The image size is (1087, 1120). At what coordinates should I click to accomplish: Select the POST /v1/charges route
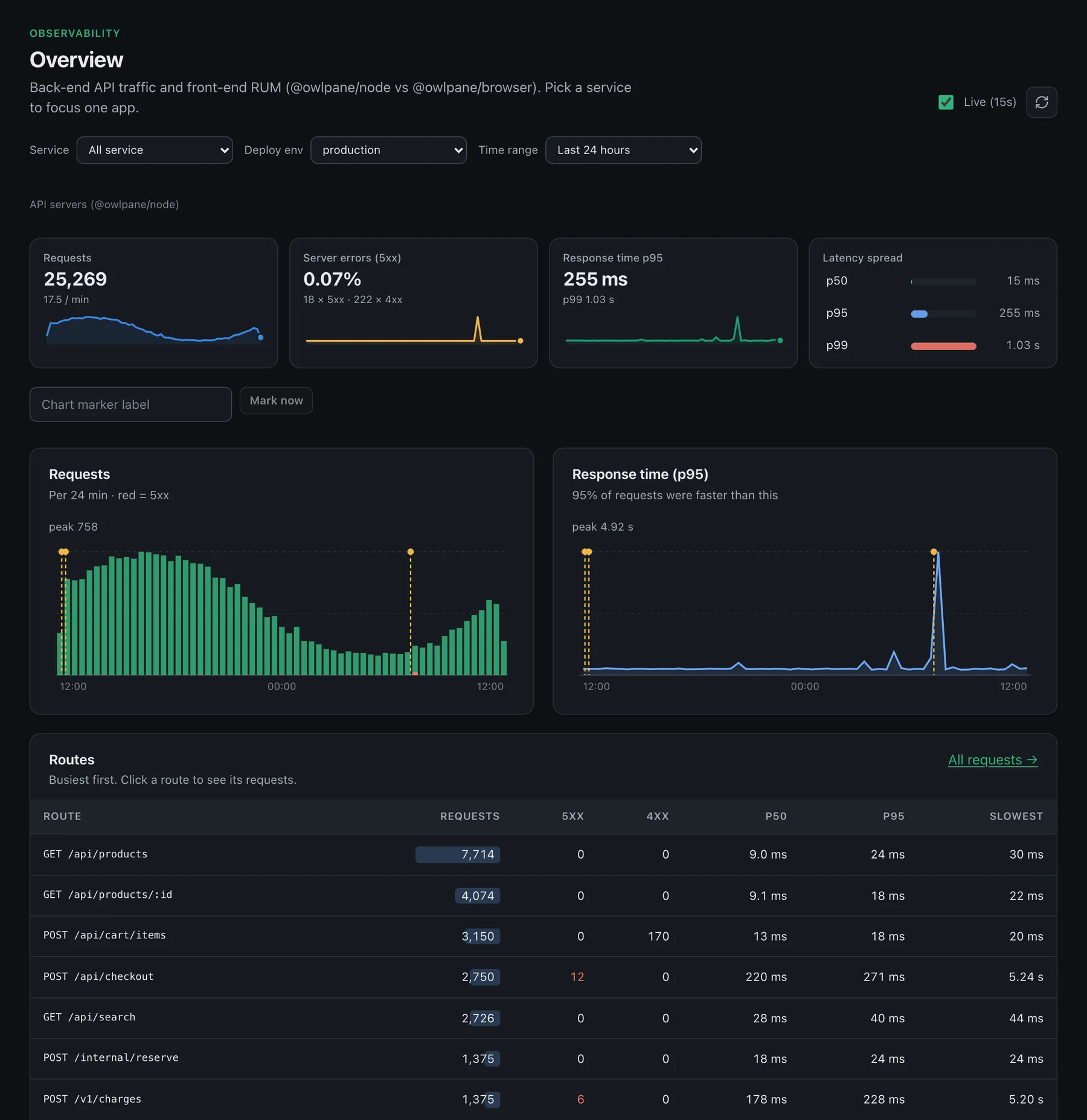point(543,1099)
